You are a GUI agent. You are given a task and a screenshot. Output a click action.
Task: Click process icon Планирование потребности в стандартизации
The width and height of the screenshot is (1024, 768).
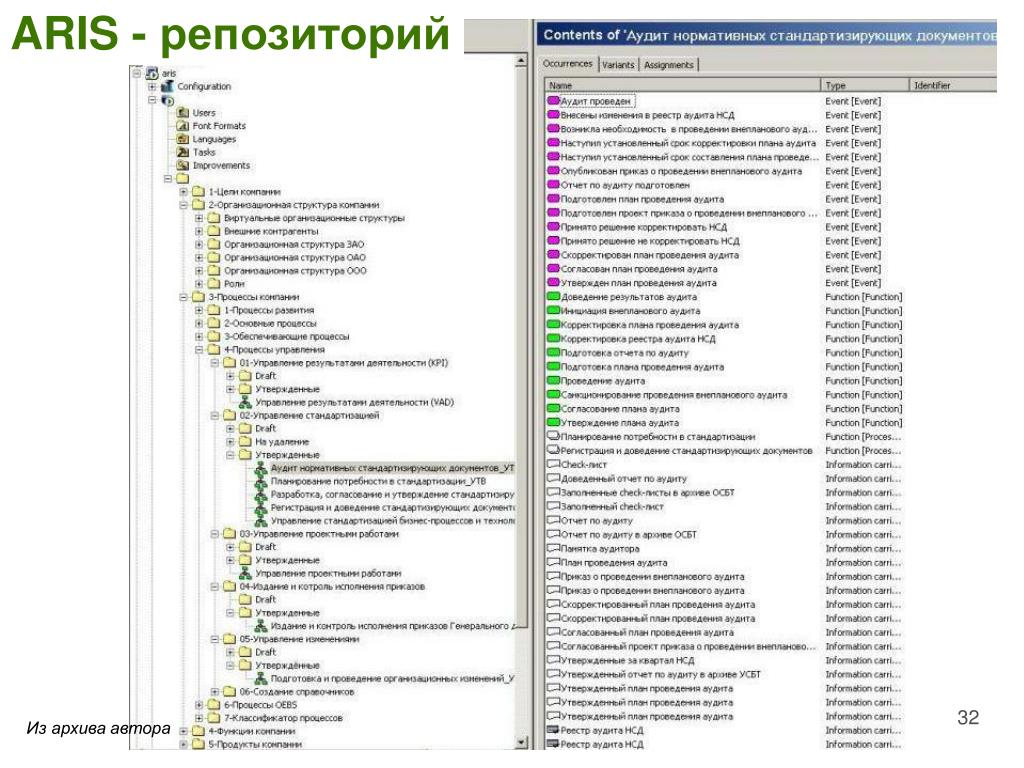point(553,436)
